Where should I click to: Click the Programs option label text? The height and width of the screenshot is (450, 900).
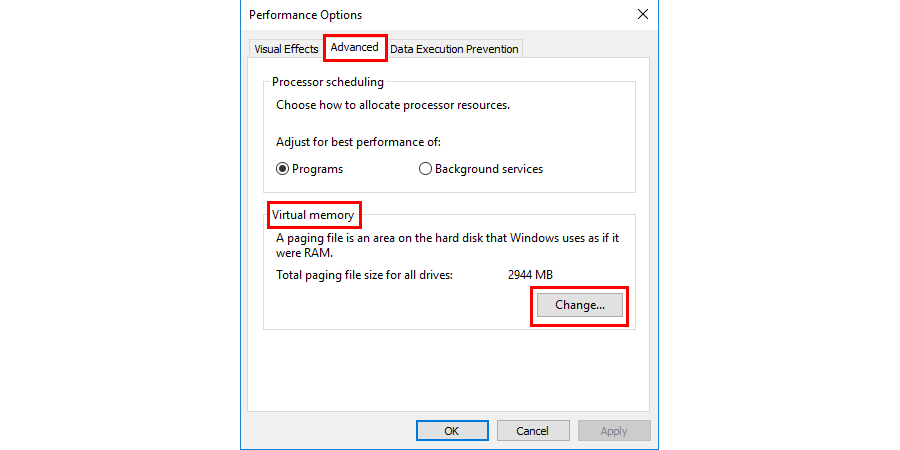coord(317,169)
